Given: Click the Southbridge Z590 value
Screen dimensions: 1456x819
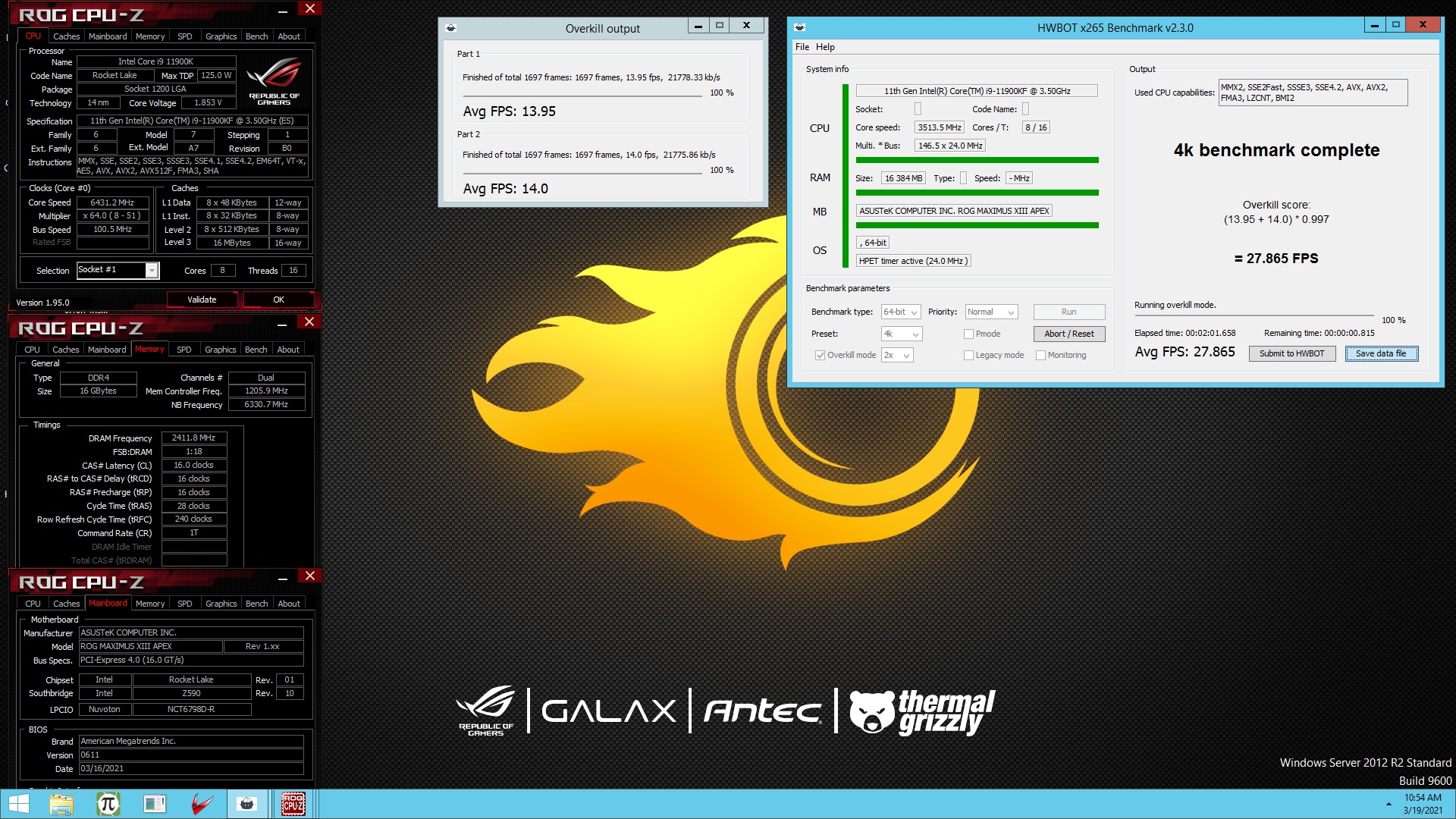Looking at the screenshot, I should coord(191,694).
